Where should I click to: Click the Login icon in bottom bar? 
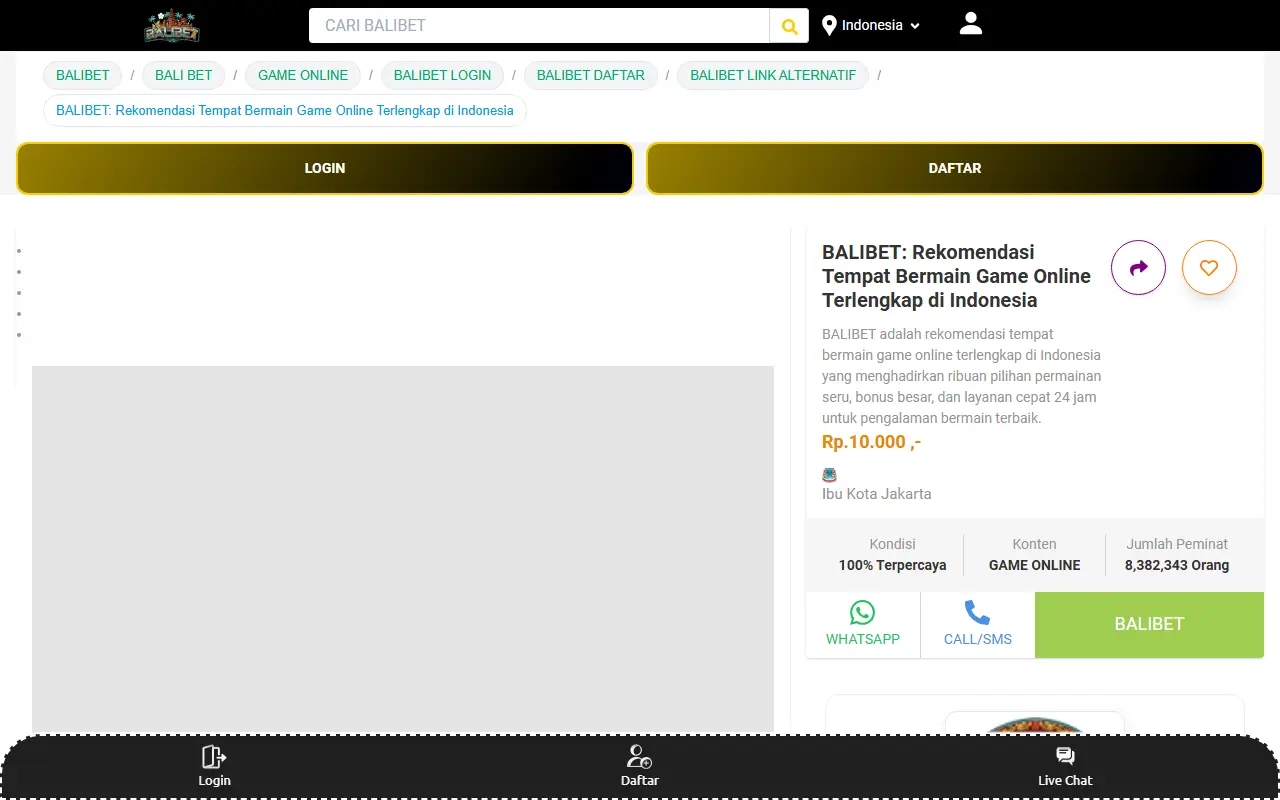[x=214, y=756]
